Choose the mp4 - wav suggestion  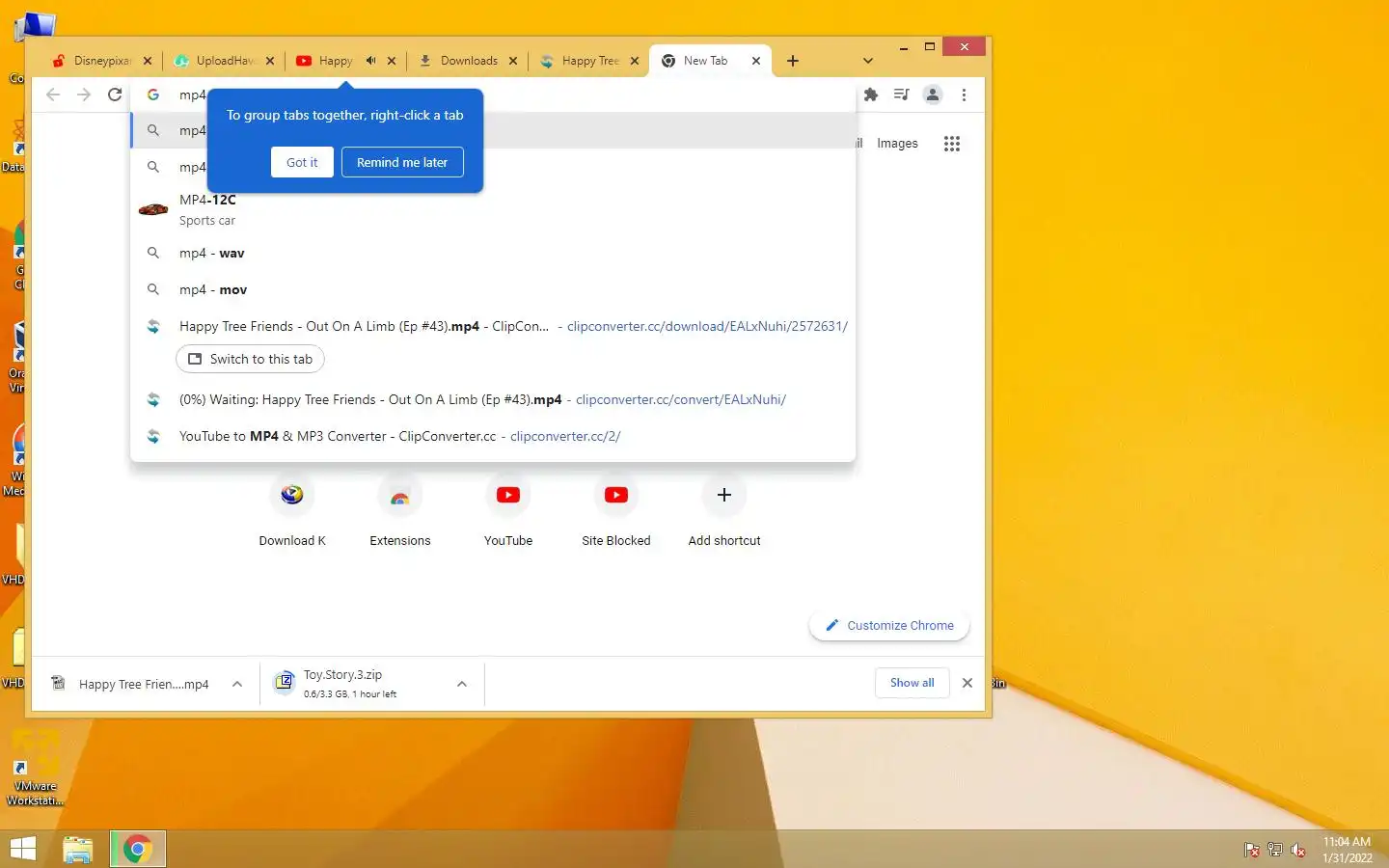tap(493, 253)
